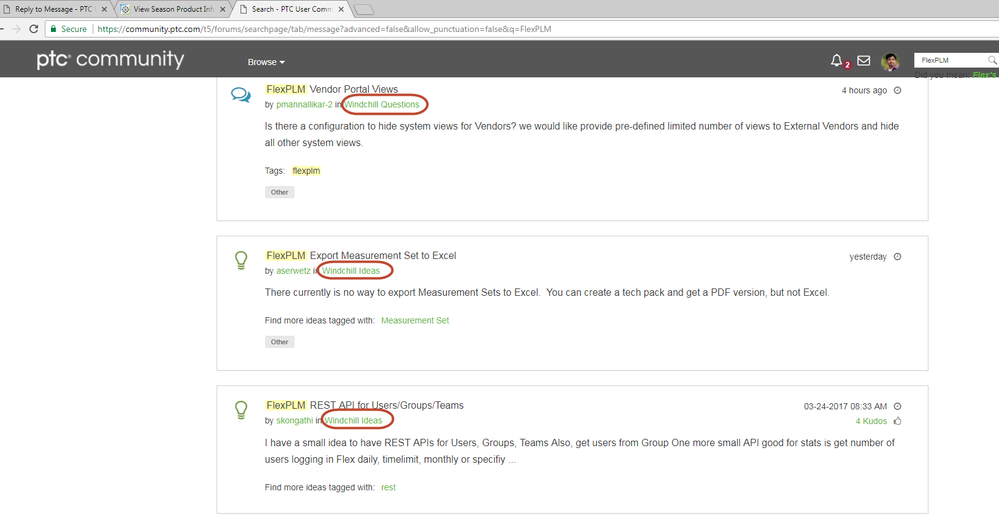Viewport: 999px width, 518px height.
Task: Open the user profile avatar
Action: (x=890, y=61)
